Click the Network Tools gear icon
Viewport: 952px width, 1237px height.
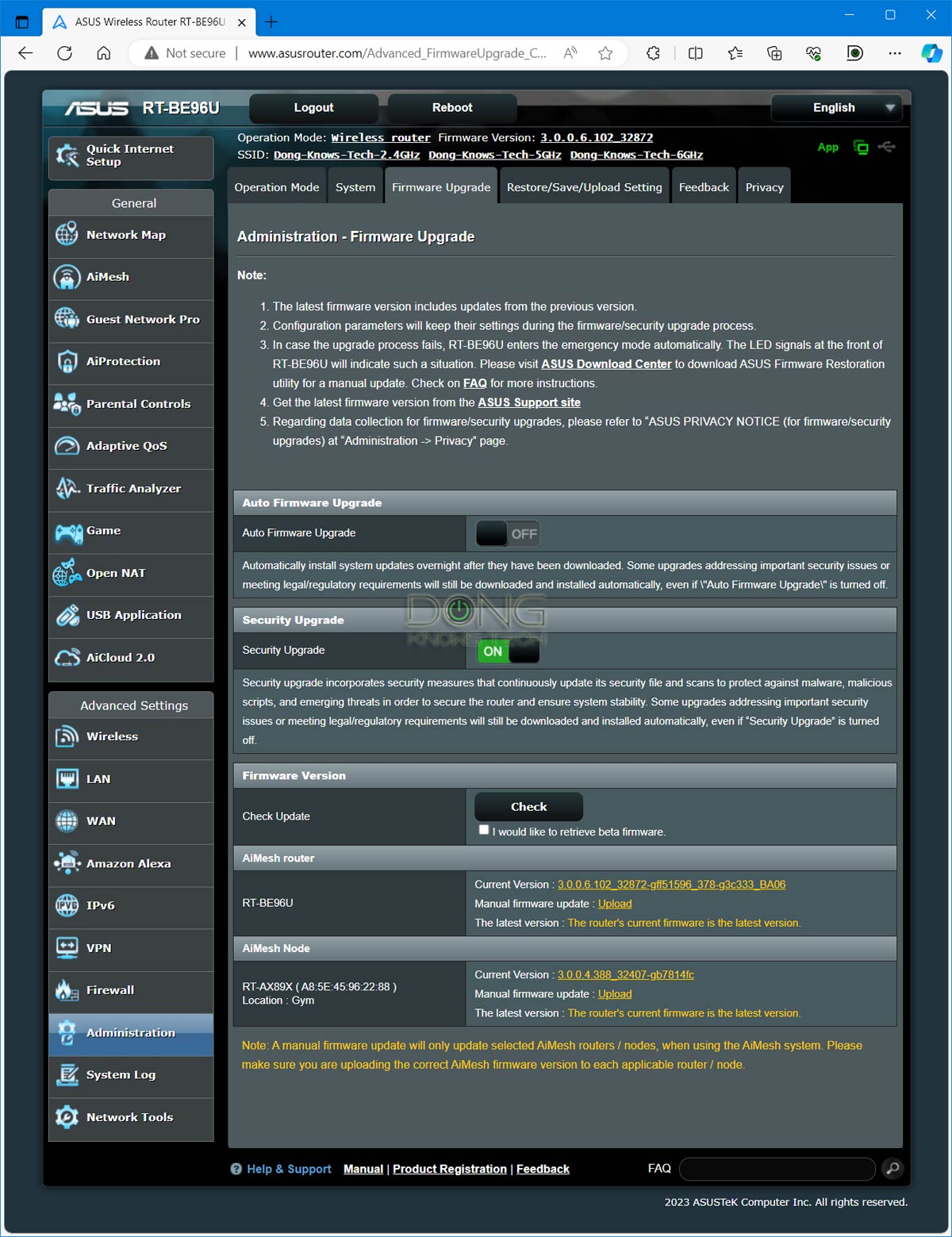(x=67, y=1117)
